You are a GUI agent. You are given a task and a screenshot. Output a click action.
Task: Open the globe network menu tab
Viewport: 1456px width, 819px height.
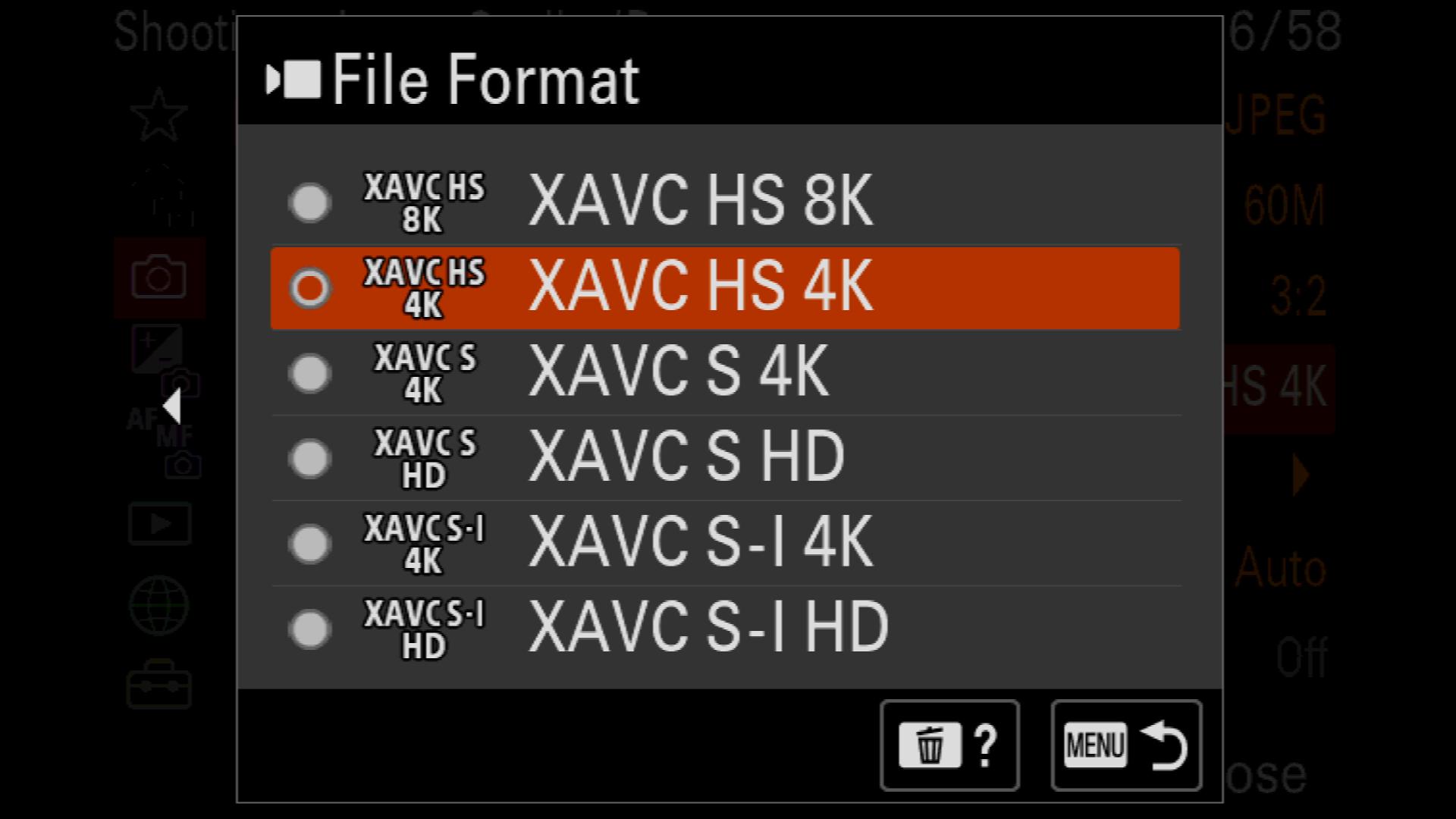(158, 605)
